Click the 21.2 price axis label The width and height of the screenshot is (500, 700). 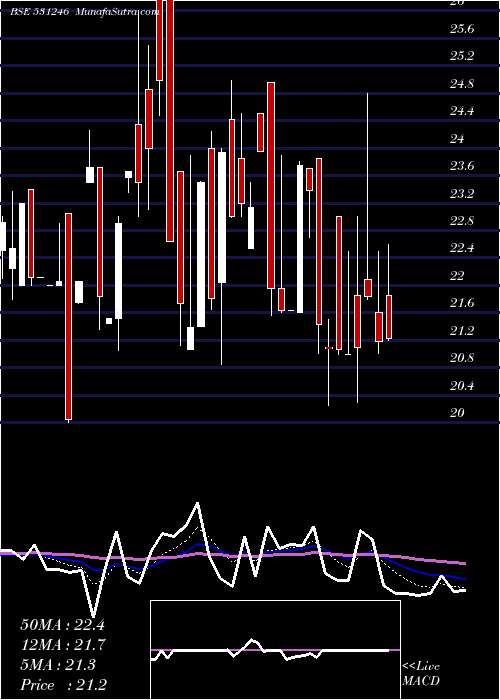[x=462, y=331]
